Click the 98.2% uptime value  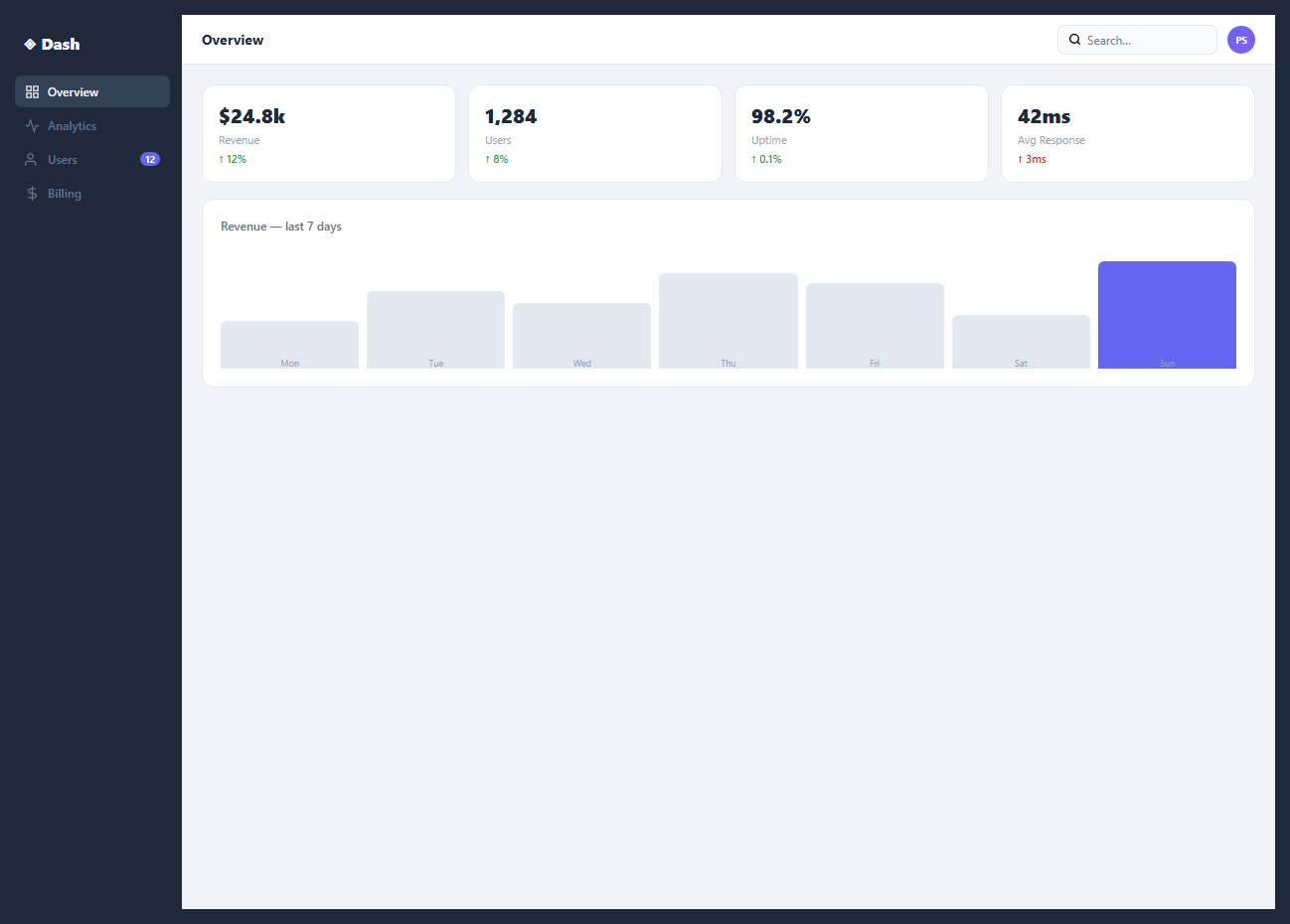click(781, 116)
